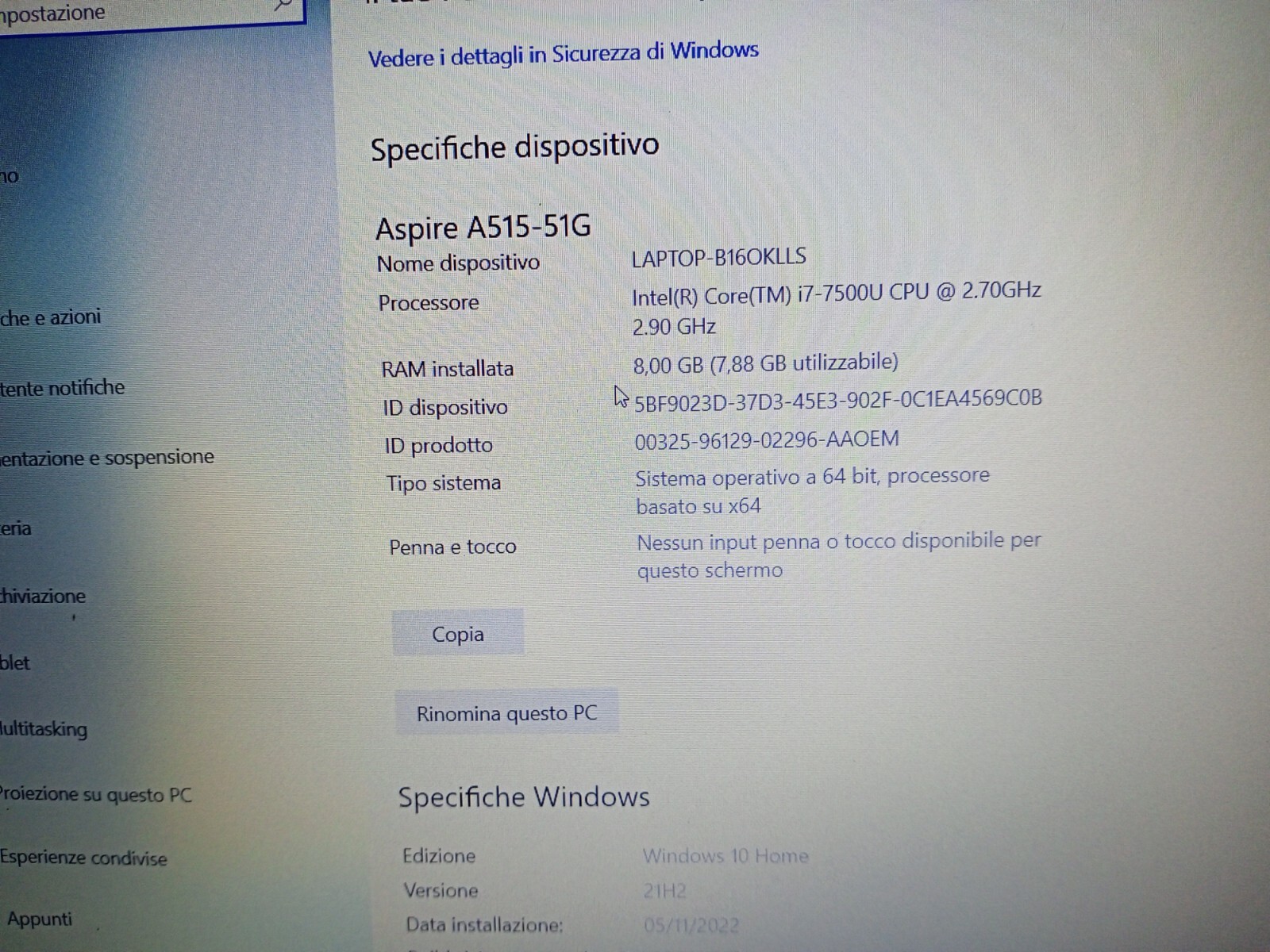Click the 'Nome dispositivo' label
Image resolution: width=1270 pixels, height=952 pixels.
point(458,263)
